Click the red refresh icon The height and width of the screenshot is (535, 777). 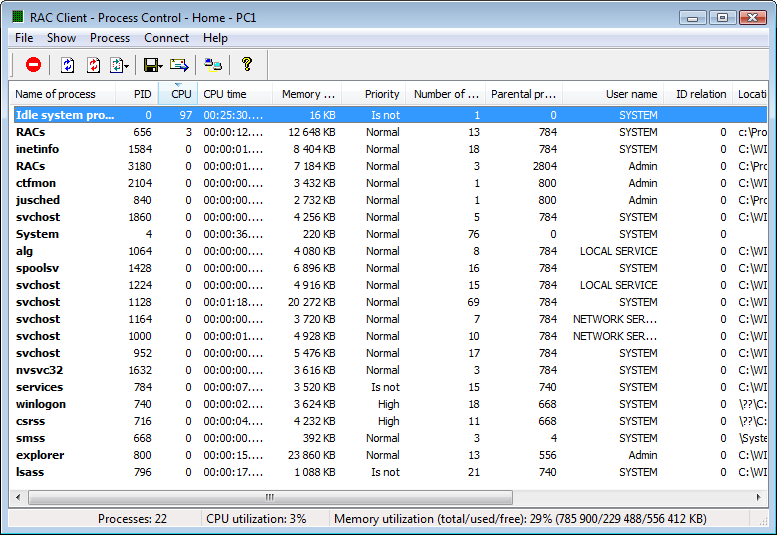93,65
